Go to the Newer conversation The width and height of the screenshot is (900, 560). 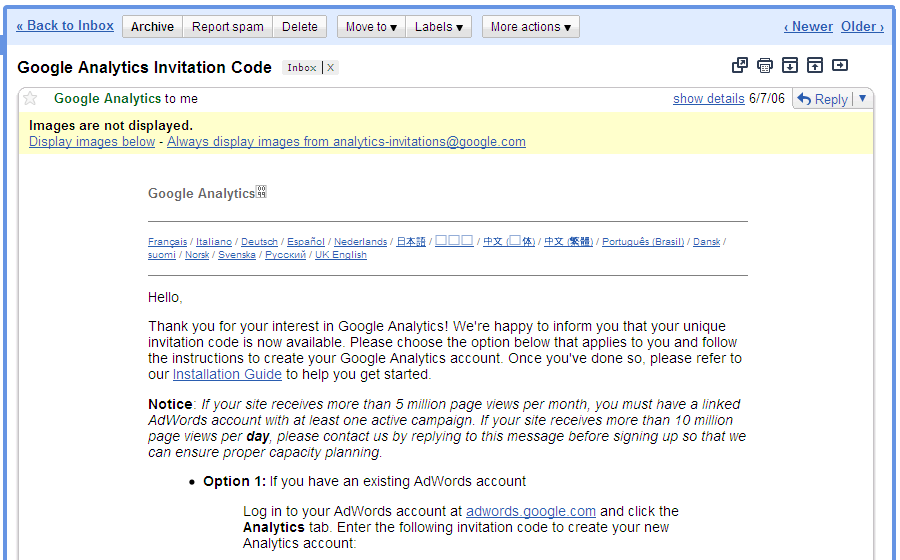pyautogui.click(x=808, y=26)
